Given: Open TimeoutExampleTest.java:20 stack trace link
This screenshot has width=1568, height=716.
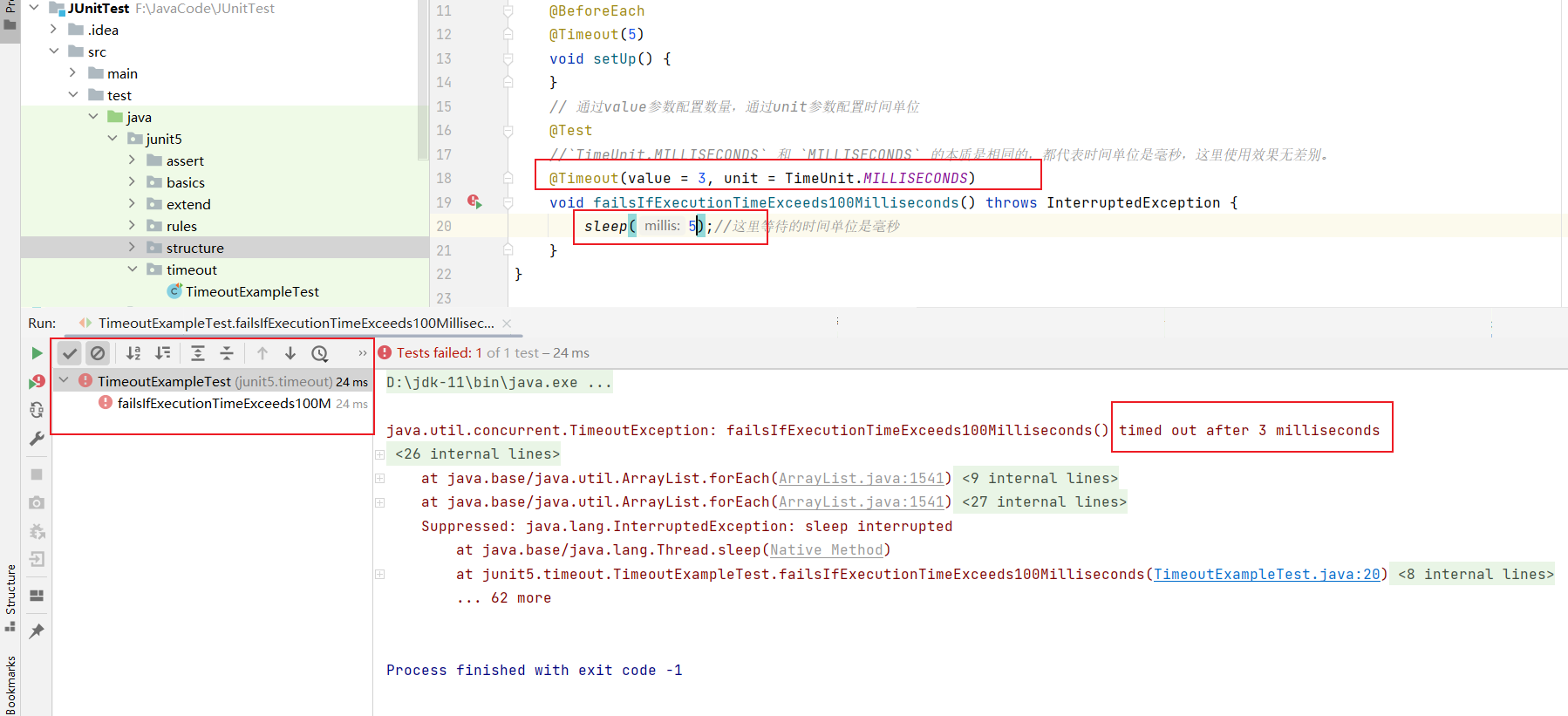Looking at the screenshot, I should pyautogui.click(x=1266, y=574).
